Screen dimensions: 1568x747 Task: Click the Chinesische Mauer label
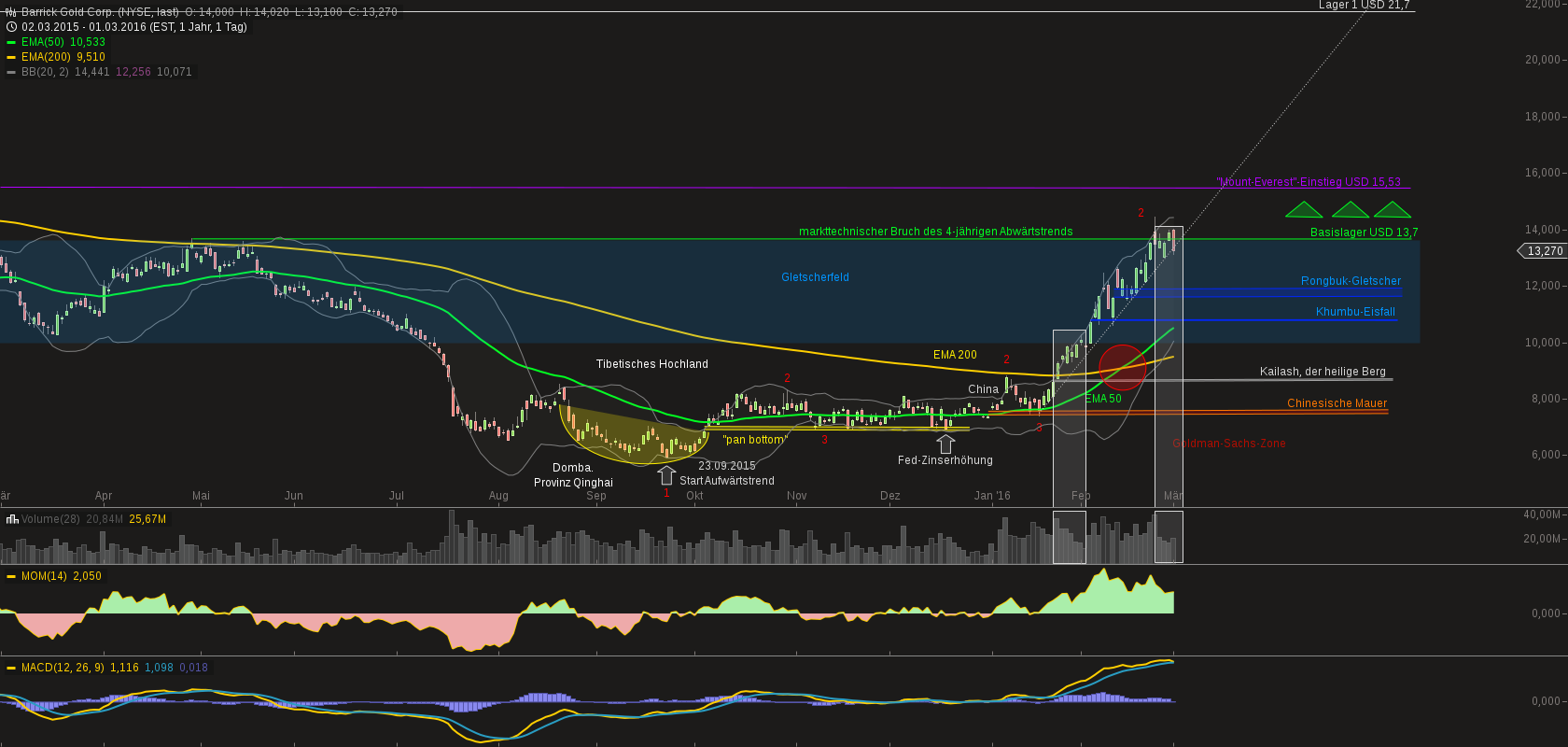1337,403
